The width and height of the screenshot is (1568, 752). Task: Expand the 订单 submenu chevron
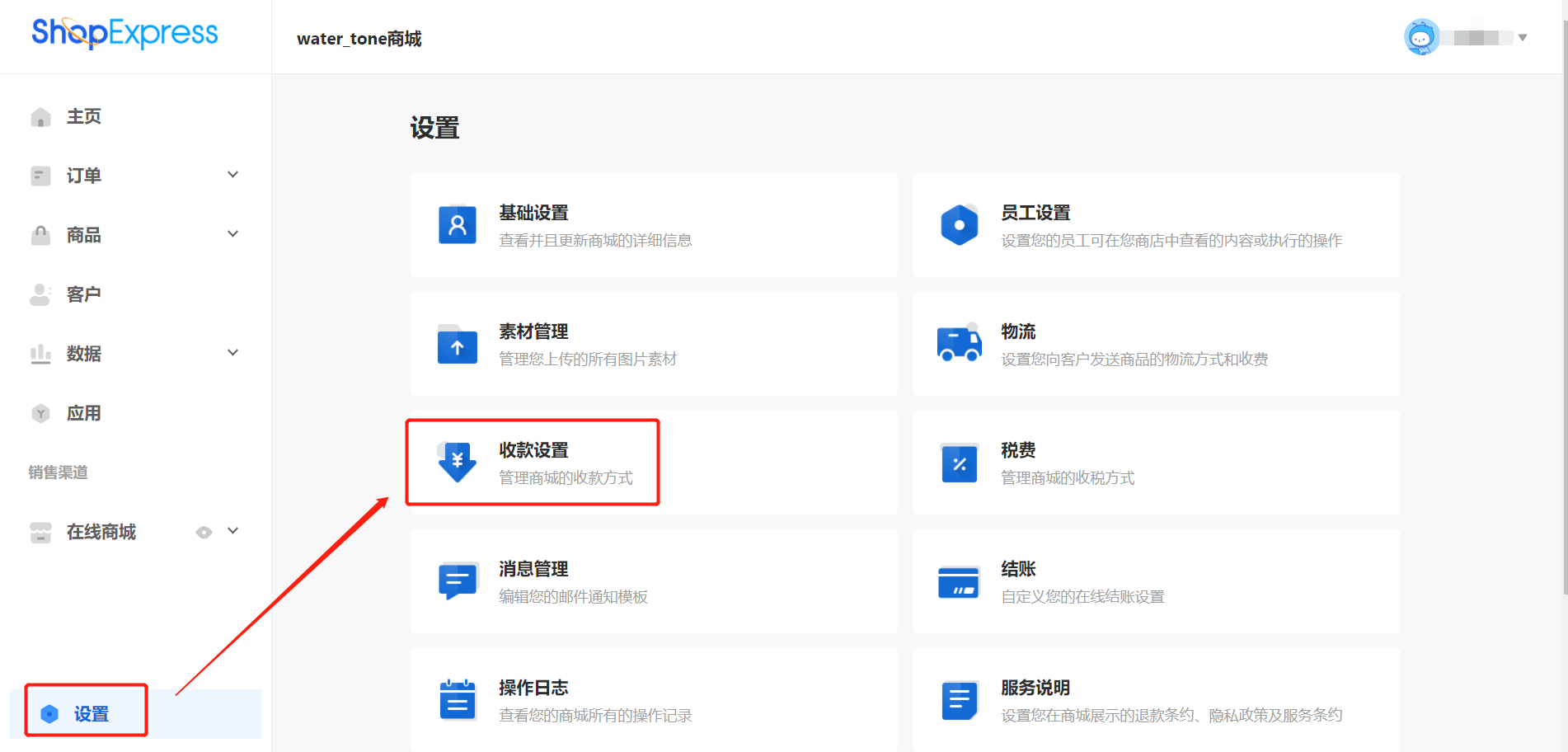tap(233, 175)
